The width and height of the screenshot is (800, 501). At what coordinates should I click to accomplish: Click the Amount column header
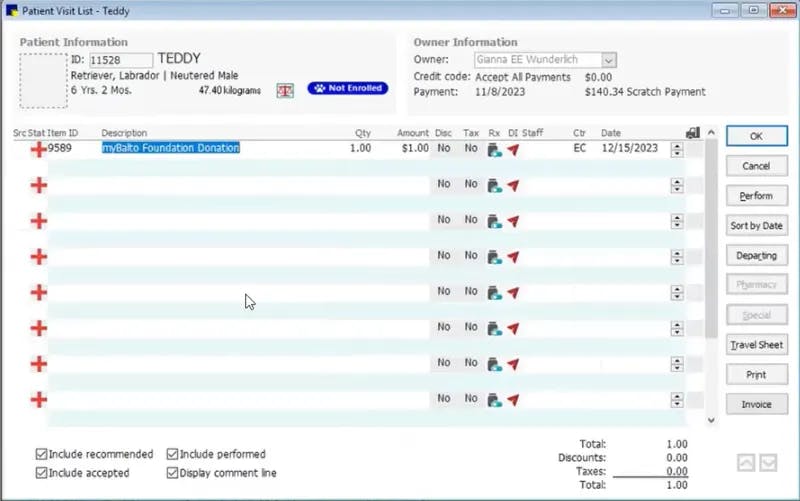pos(413,133)
